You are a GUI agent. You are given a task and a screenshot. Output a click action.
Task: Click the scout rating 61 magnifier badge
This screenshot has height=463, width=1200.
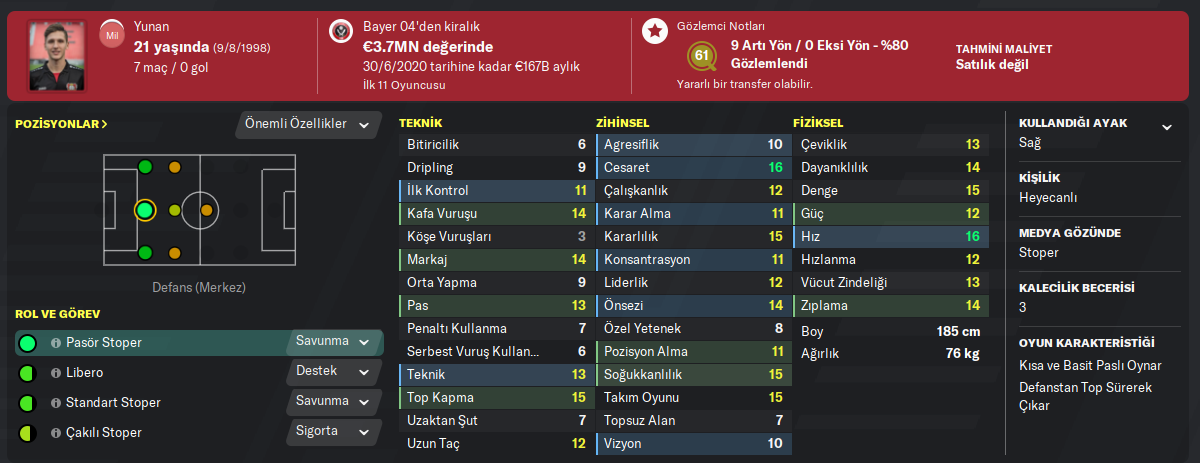[x=703, y=53]
